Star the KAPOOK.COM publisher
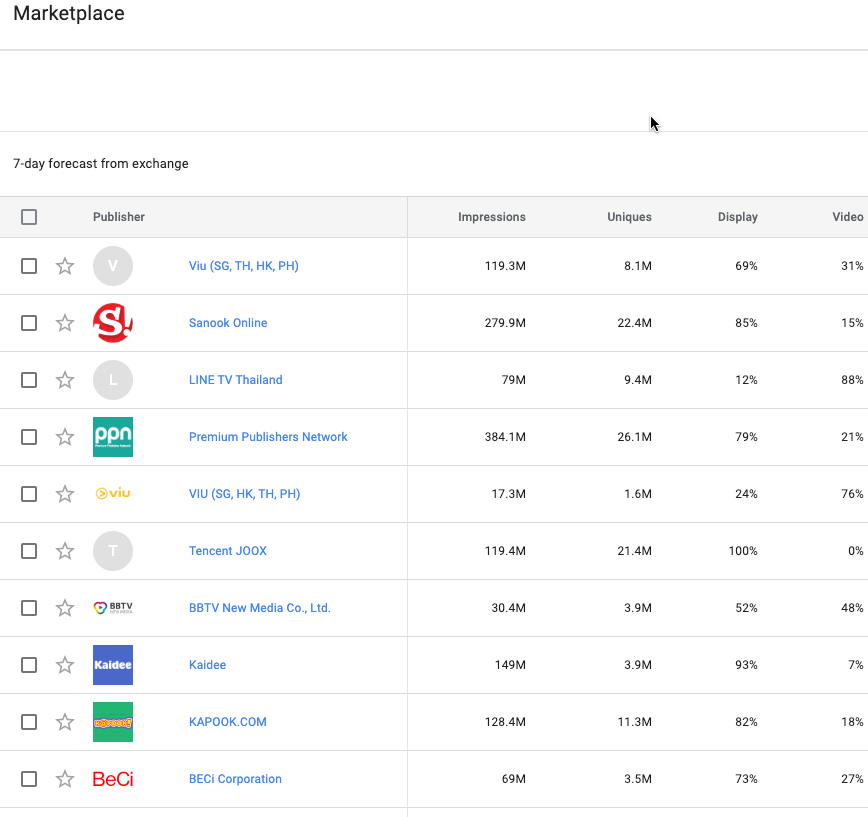The height and width of the screenshot is (817, 868). (x=65, y=722)
